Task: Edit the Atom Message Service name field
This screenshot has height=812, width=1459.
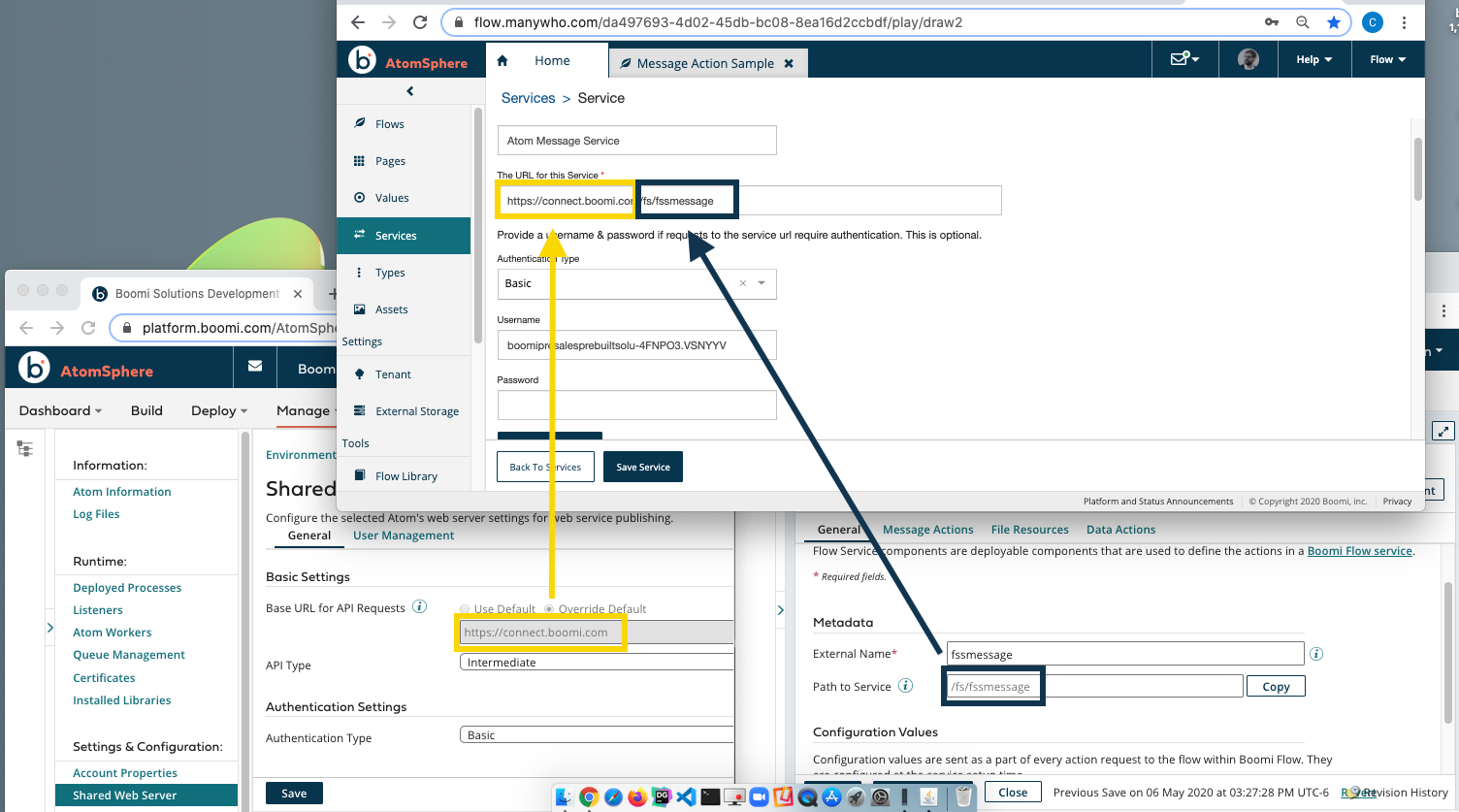Action: pos(636,140)
